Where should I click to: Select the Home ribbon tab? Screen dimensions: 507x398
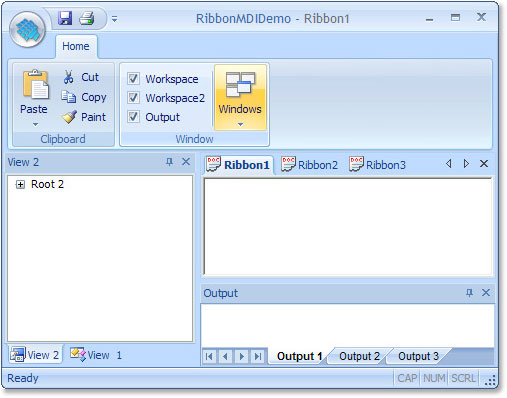76,46
